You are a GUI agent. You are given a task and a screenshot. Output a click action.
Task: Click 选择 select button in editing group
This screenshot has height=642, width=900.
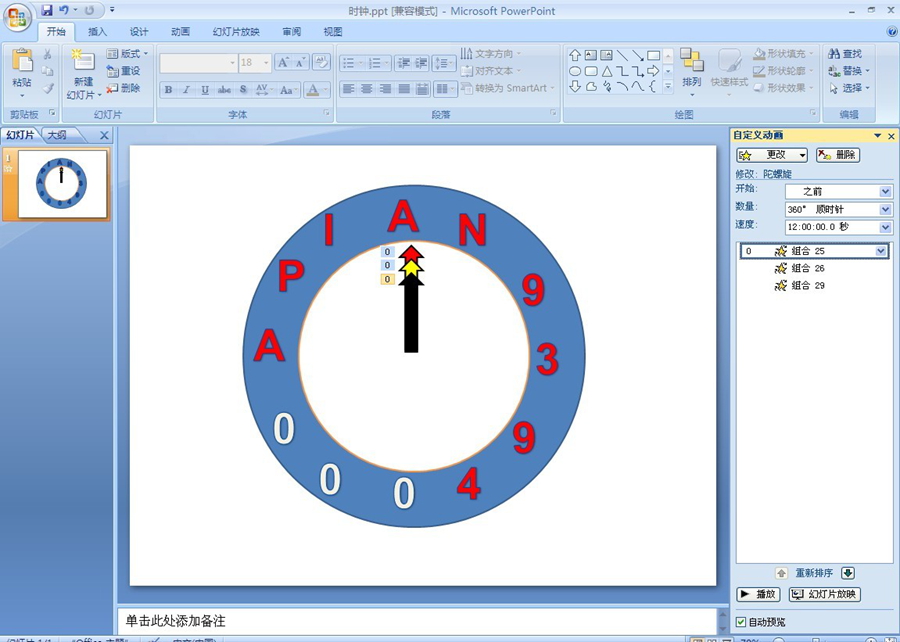[x=848, y=88]
